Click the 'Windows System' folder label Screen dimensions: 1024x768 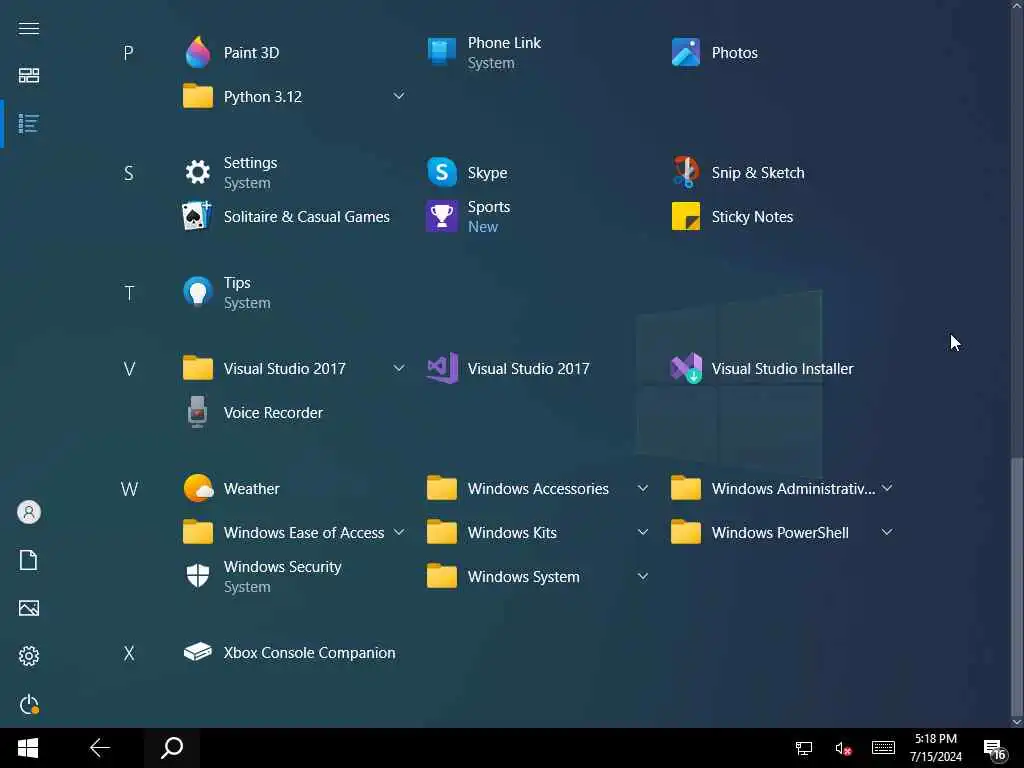pos(524,577)
